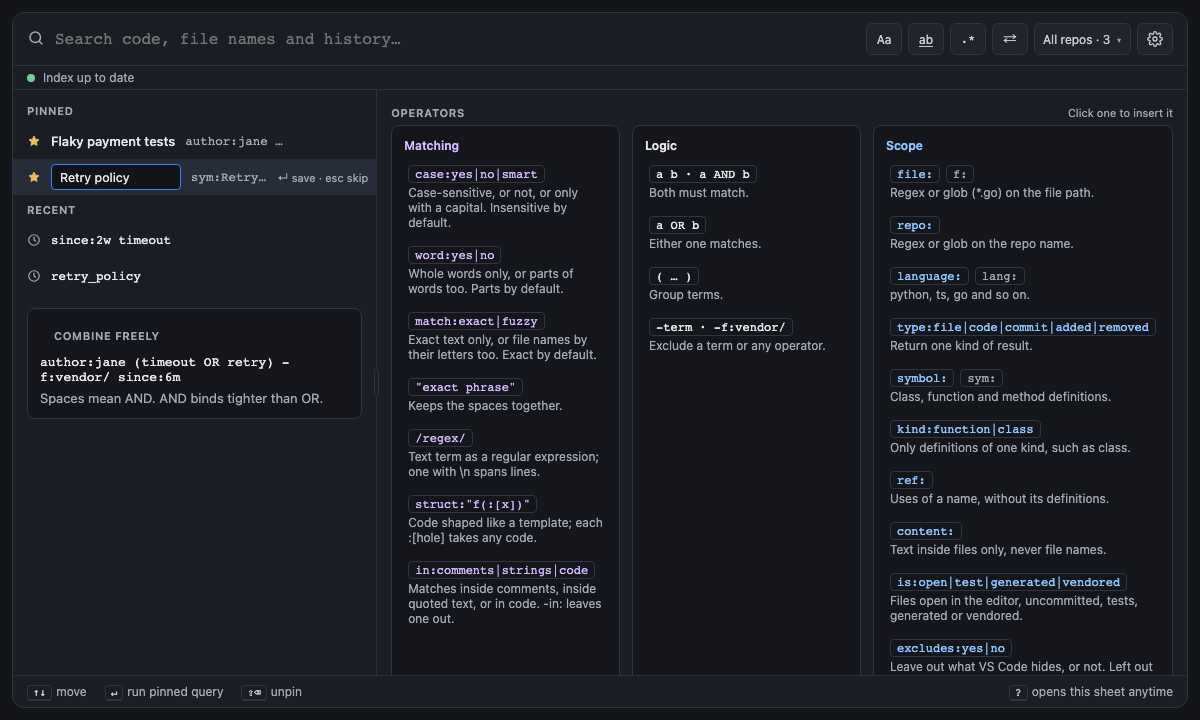Run the Flaky payment tests pinned query
This screenshot has height=720, width=1200.
(195, 142)
